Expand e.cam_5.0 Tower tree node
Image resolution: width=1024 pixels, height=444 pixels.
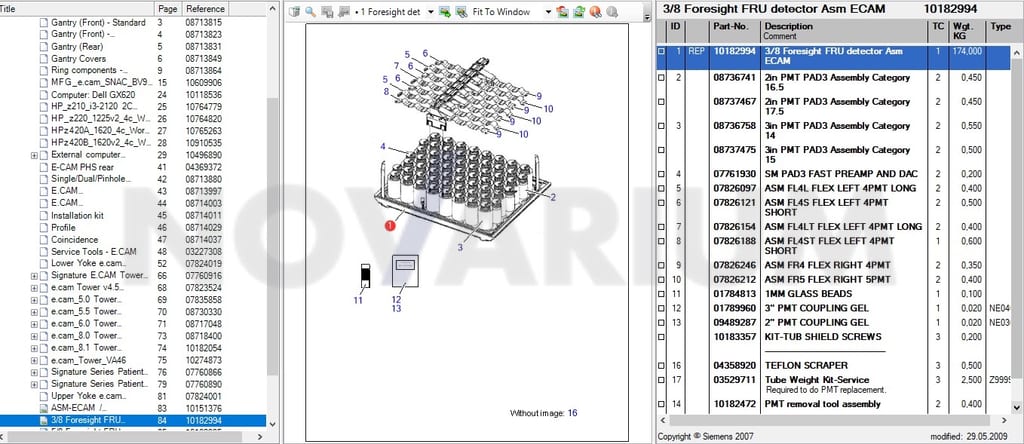point(34,300)
